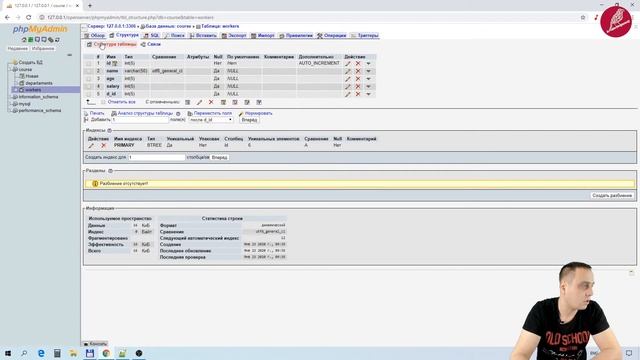Screen dimensions: 640x360
Task: Open Microsoft Edge from the taskbar
Action: tap(41, 353)
